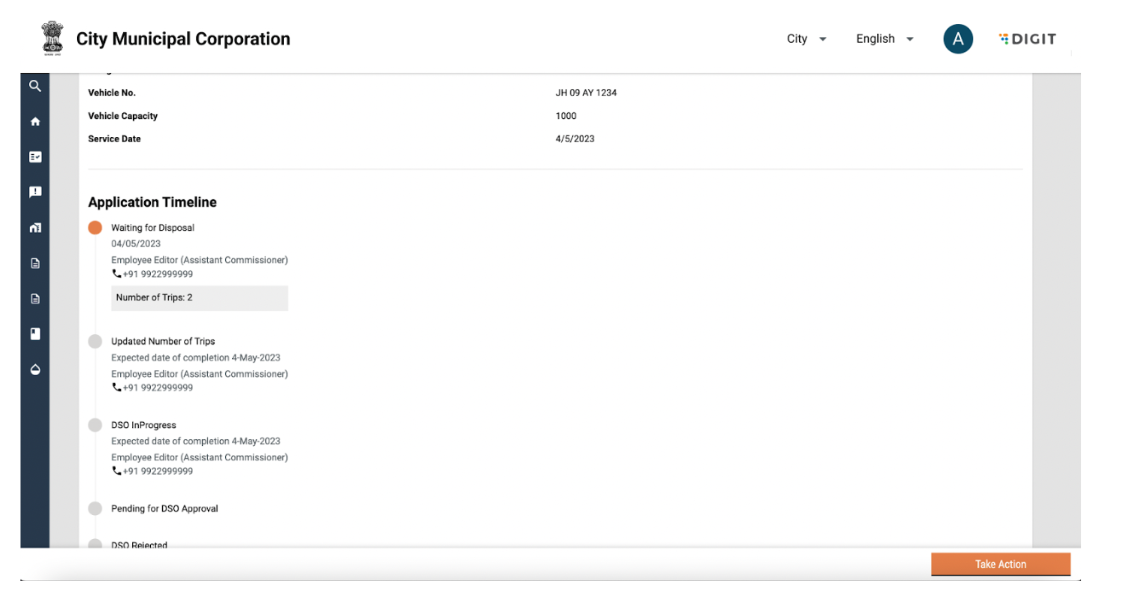Click the national emblem logo
Viewport: 1129px width, 603px height.
(x=49, y=38)
